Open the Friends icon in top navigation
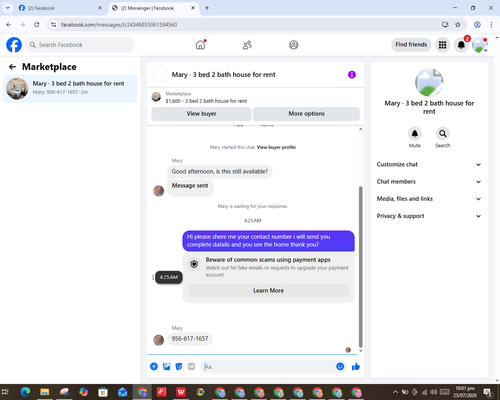The image size is (500, 400). (247, 45)
